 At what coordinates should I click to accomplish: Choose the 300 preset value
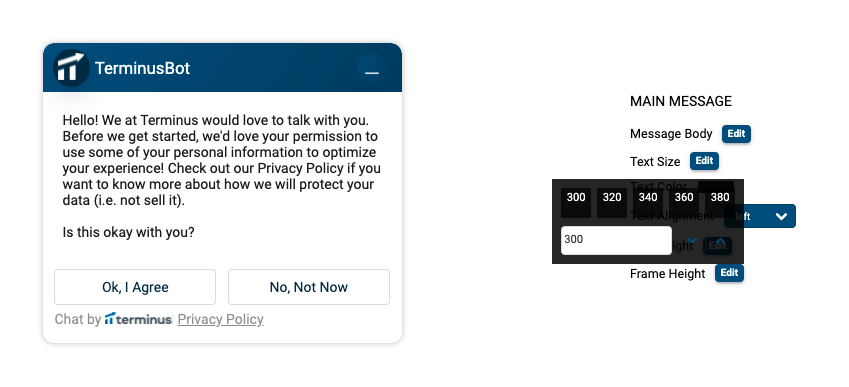click(x=576, y=202)
